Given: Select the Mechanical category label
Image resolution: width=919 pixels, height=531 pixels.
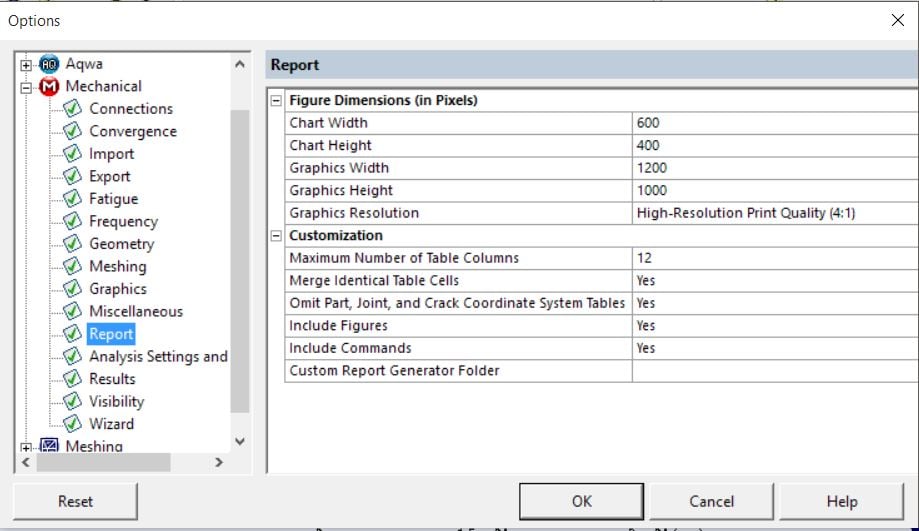Looking at the screenshot, I should point(104,87).
